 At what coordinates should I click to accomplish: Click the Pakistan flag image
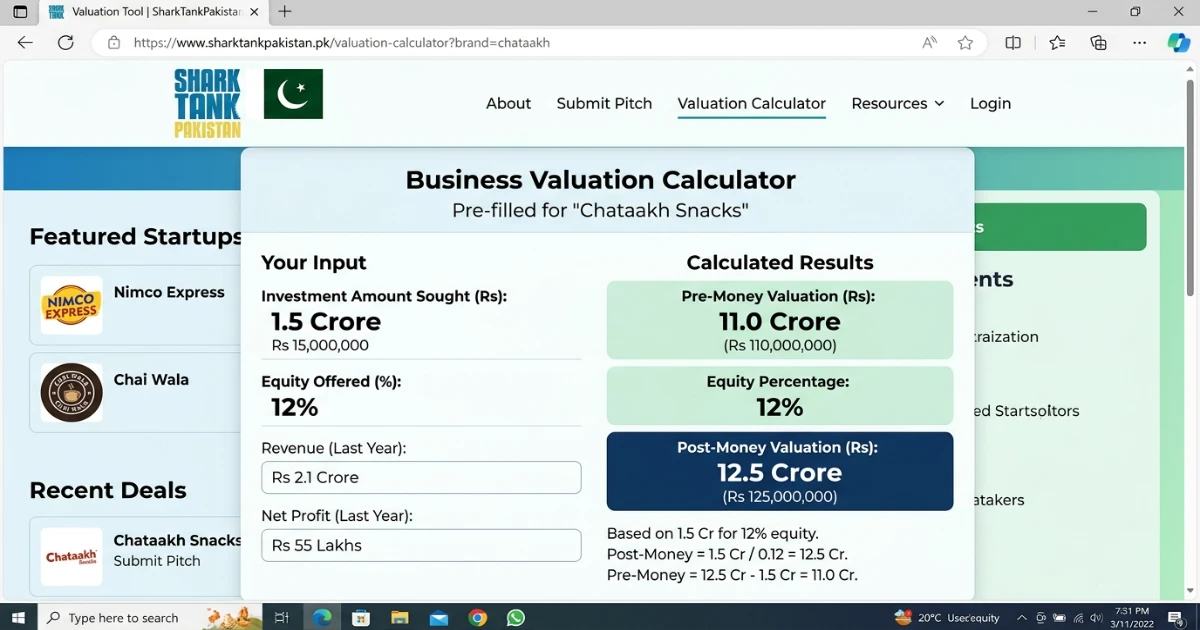pos(293,94)
